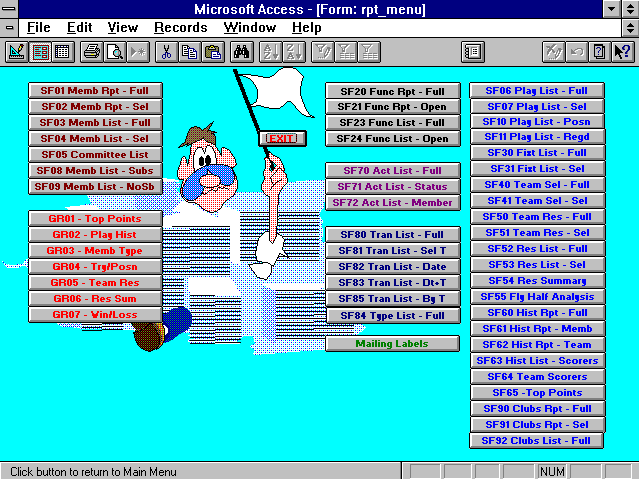Click SF01 Memb Rpt - Full button
The width and height of the screenshot is (639, 479).
95,91
